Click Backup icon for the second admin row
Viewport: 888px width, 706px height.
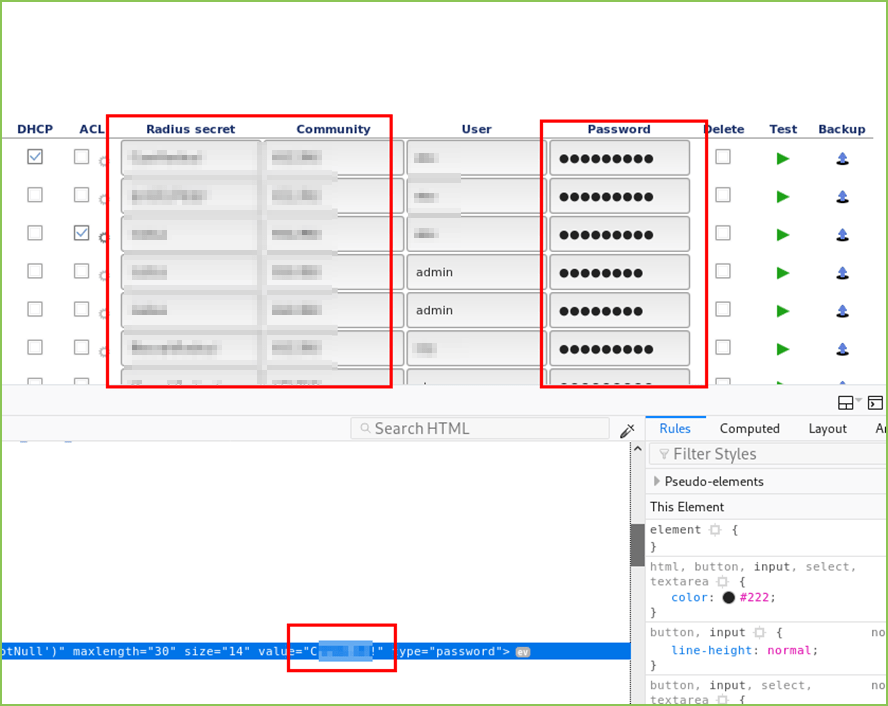[842, 310]
